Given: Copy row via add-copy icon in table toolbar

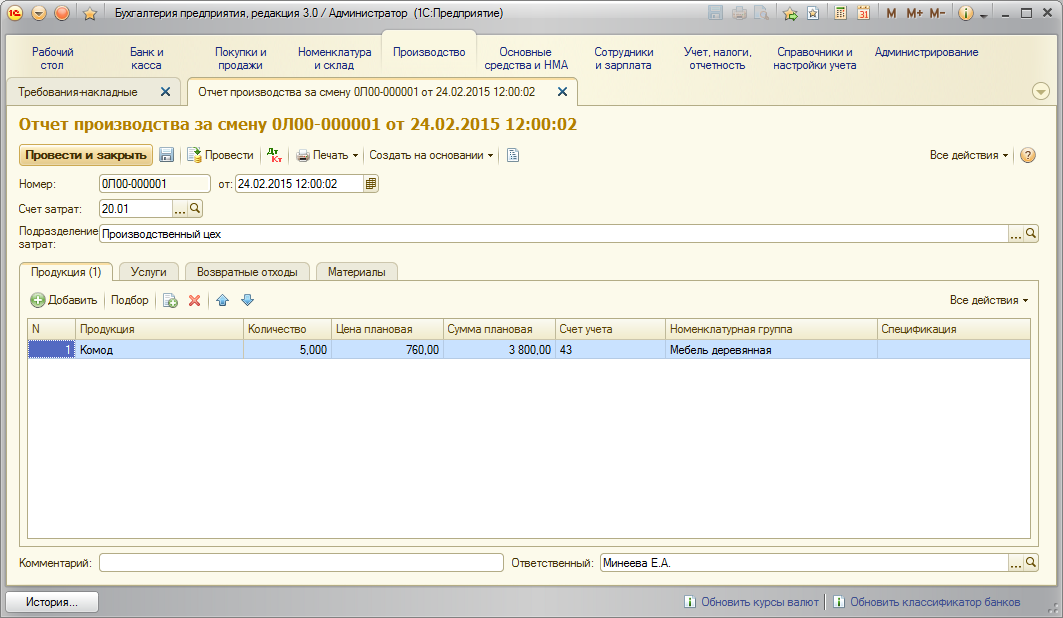Looking at the screenshot, I should click(x=170, y=300).
